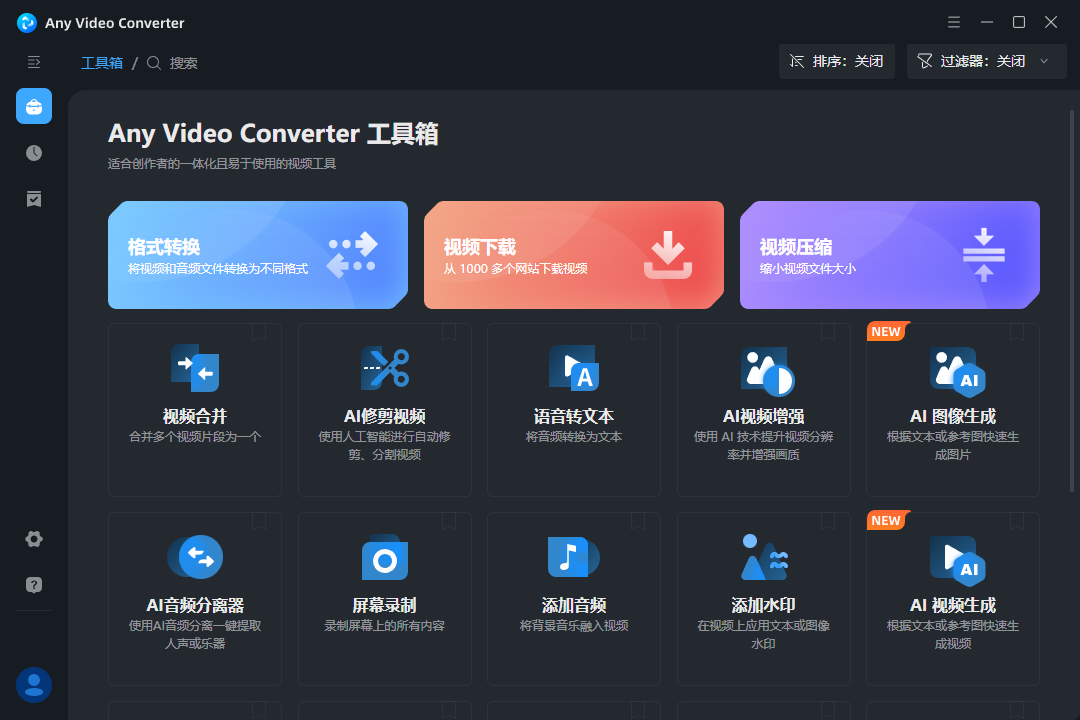Bookmark the AI视频增强 tool
Screen dimensions: 1080x720
[x=828, y=332]
